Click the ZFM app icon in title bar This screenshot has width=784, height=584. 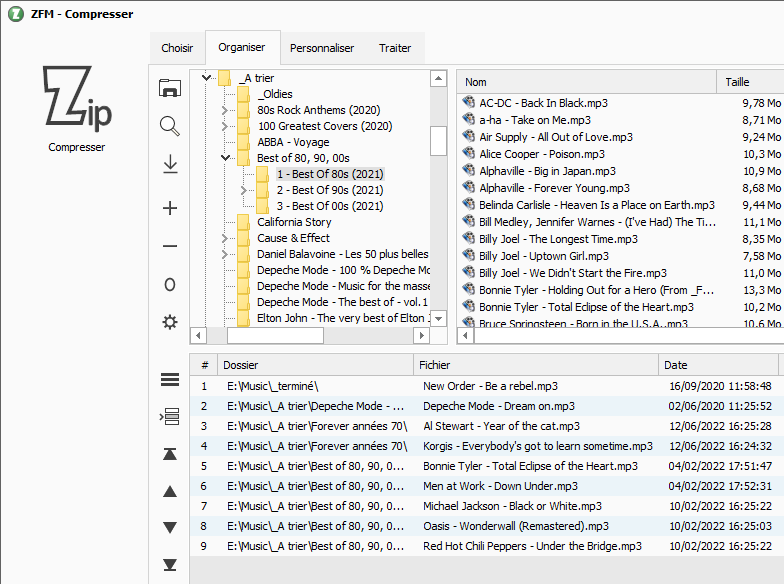click(x=16, y=14)
